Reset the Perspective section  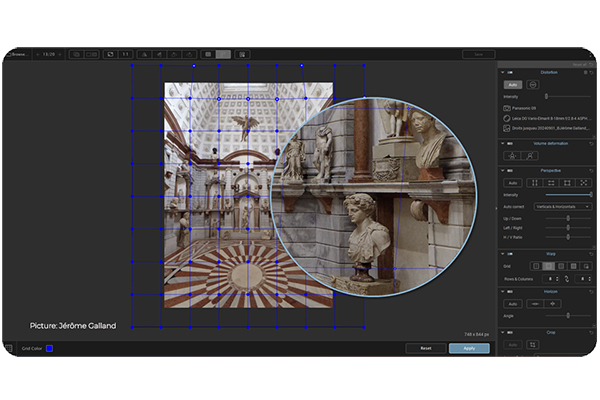point(591,170)
